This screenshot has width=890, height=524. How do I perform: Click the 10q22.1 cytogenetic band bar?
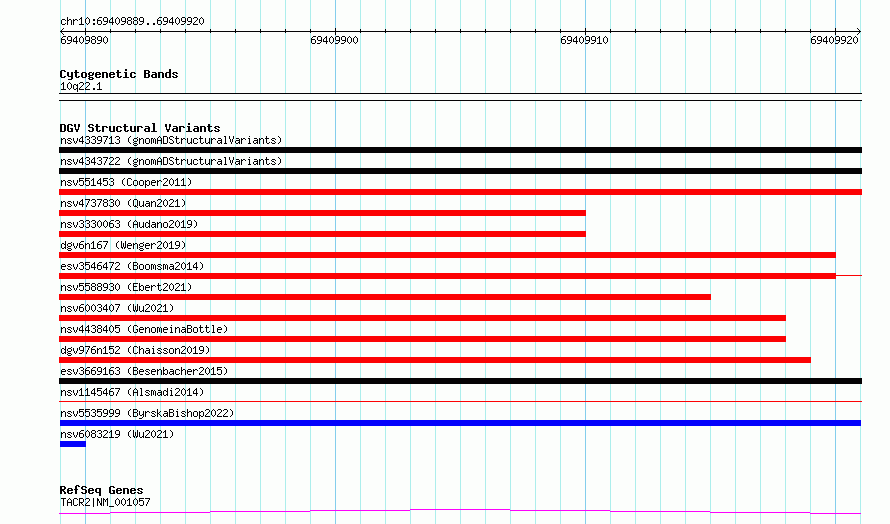(460, 97)
